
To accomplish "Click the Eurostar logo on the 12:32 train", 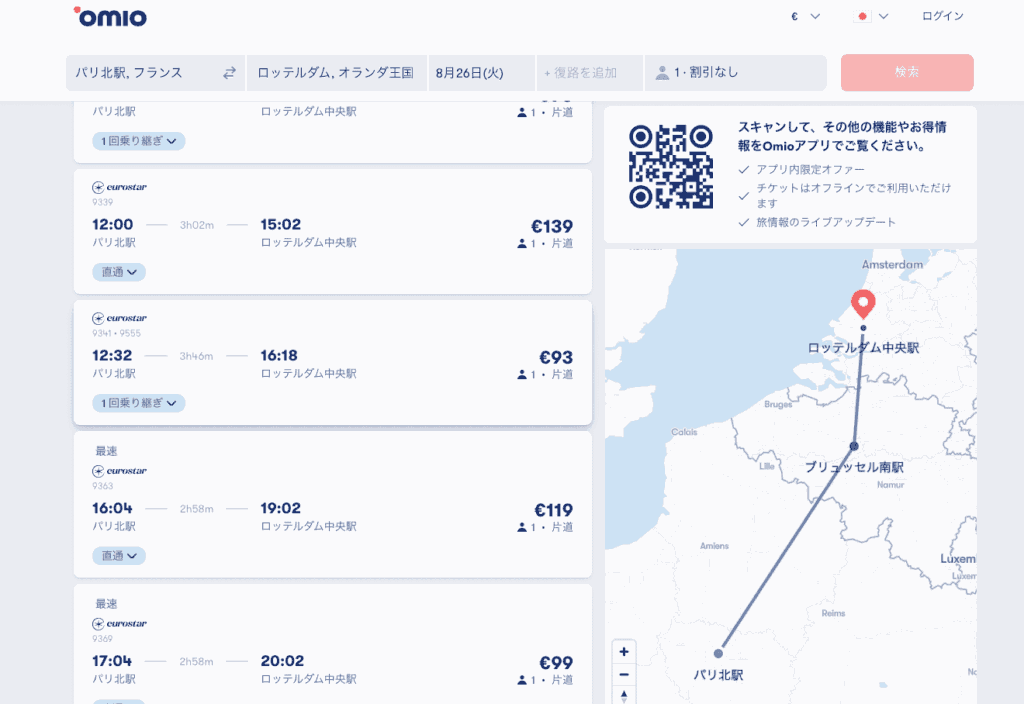I will pyautogui.click(x=120, y=318).
